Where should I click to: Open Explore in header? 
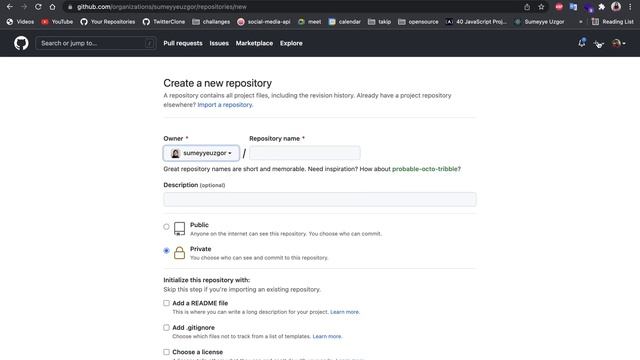291,43
